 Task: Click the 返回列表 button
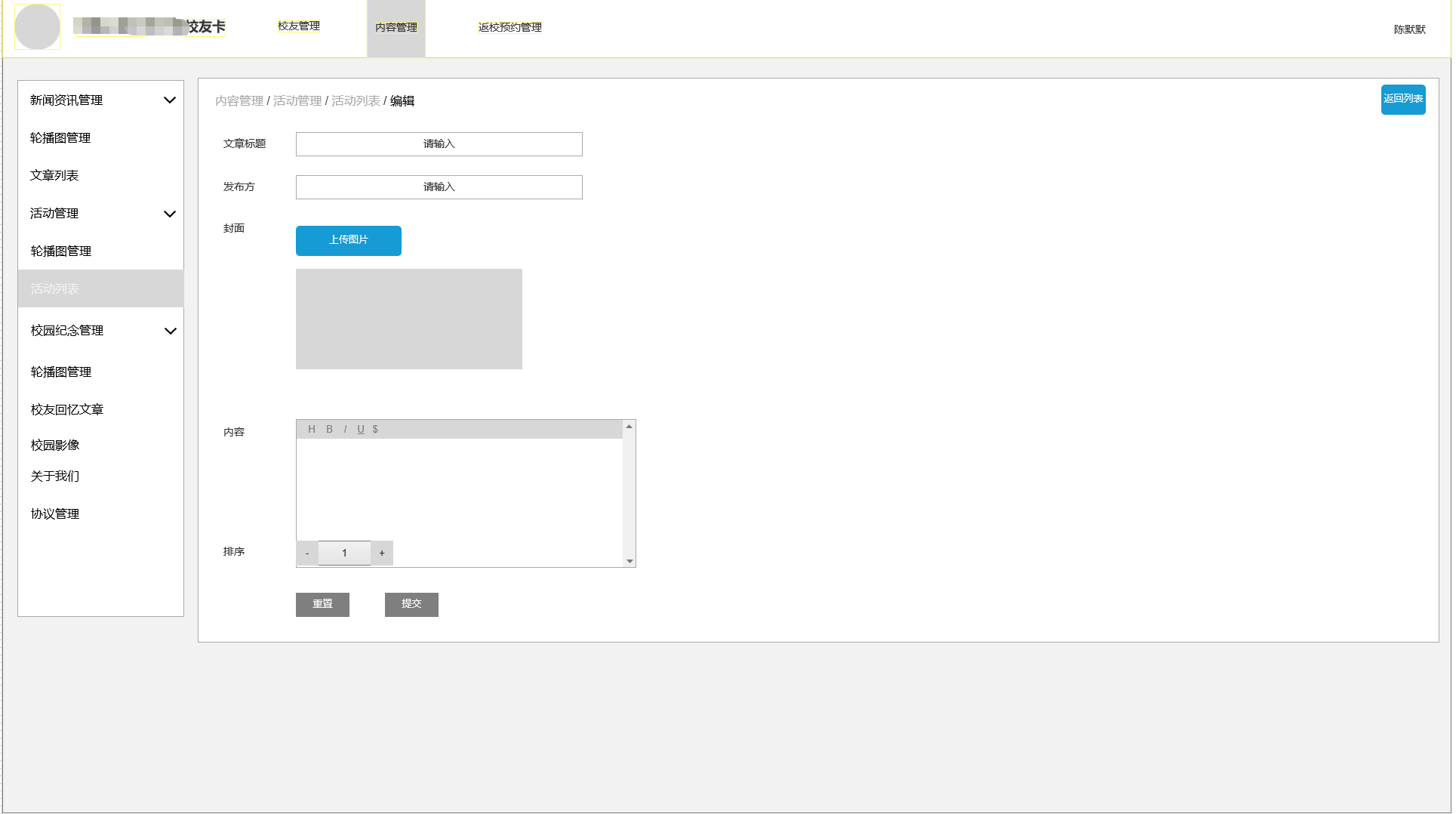pyautogui.click(x=1403, y=99)
